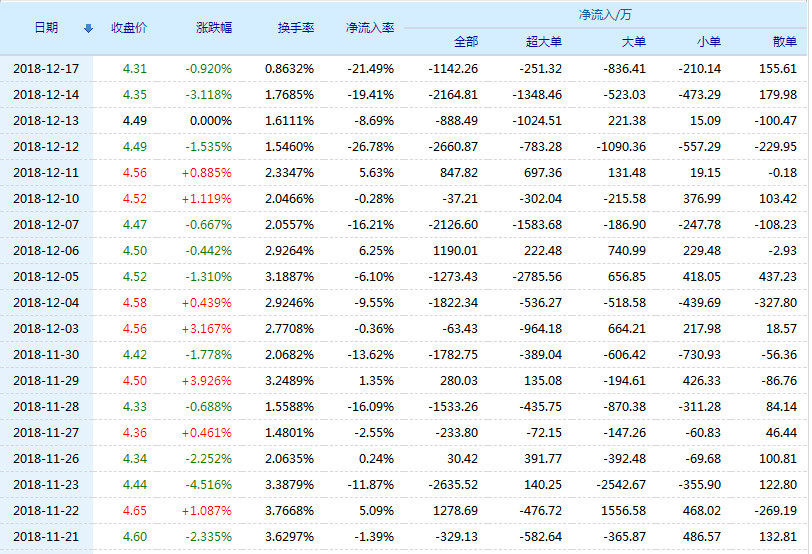Select the date cell 2018-11-22
Viewport: 812px width, 554px height.
[46, 511]
